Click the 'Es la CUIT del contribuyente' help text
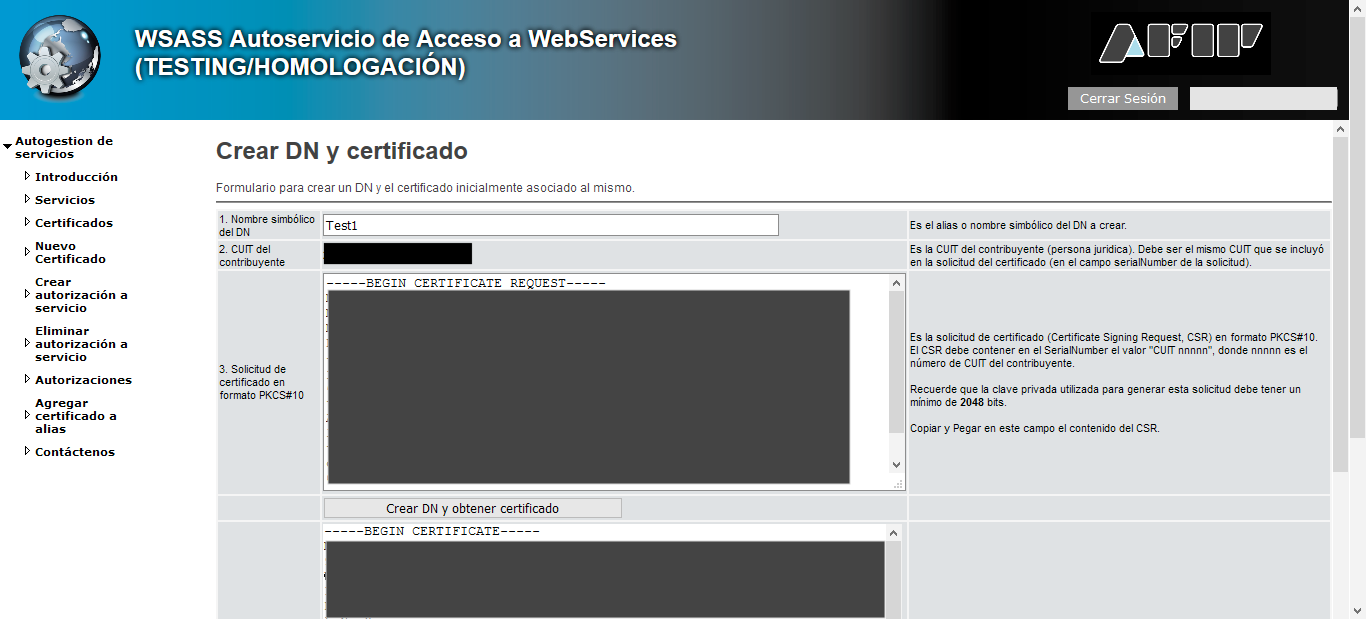Image resolution: width=1366 pixels, height=632 pixels. pyautogui.click(x=1117, y=255)
